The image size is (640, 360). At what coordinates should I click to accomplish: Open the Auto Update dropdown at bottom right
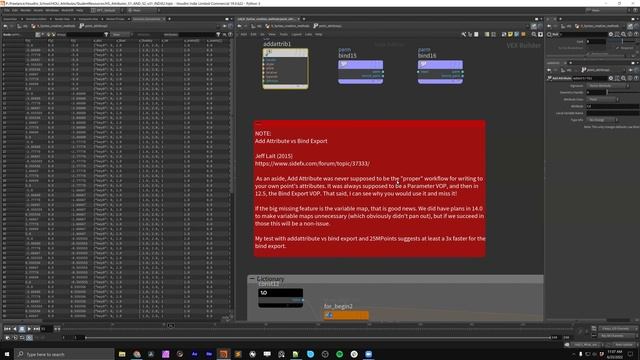click(x=624, y=345)
